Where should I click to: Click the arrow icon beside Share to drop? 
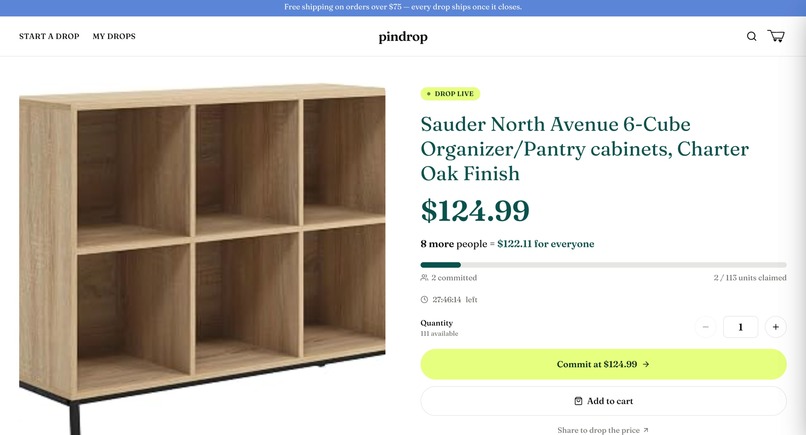pos(646,430)
